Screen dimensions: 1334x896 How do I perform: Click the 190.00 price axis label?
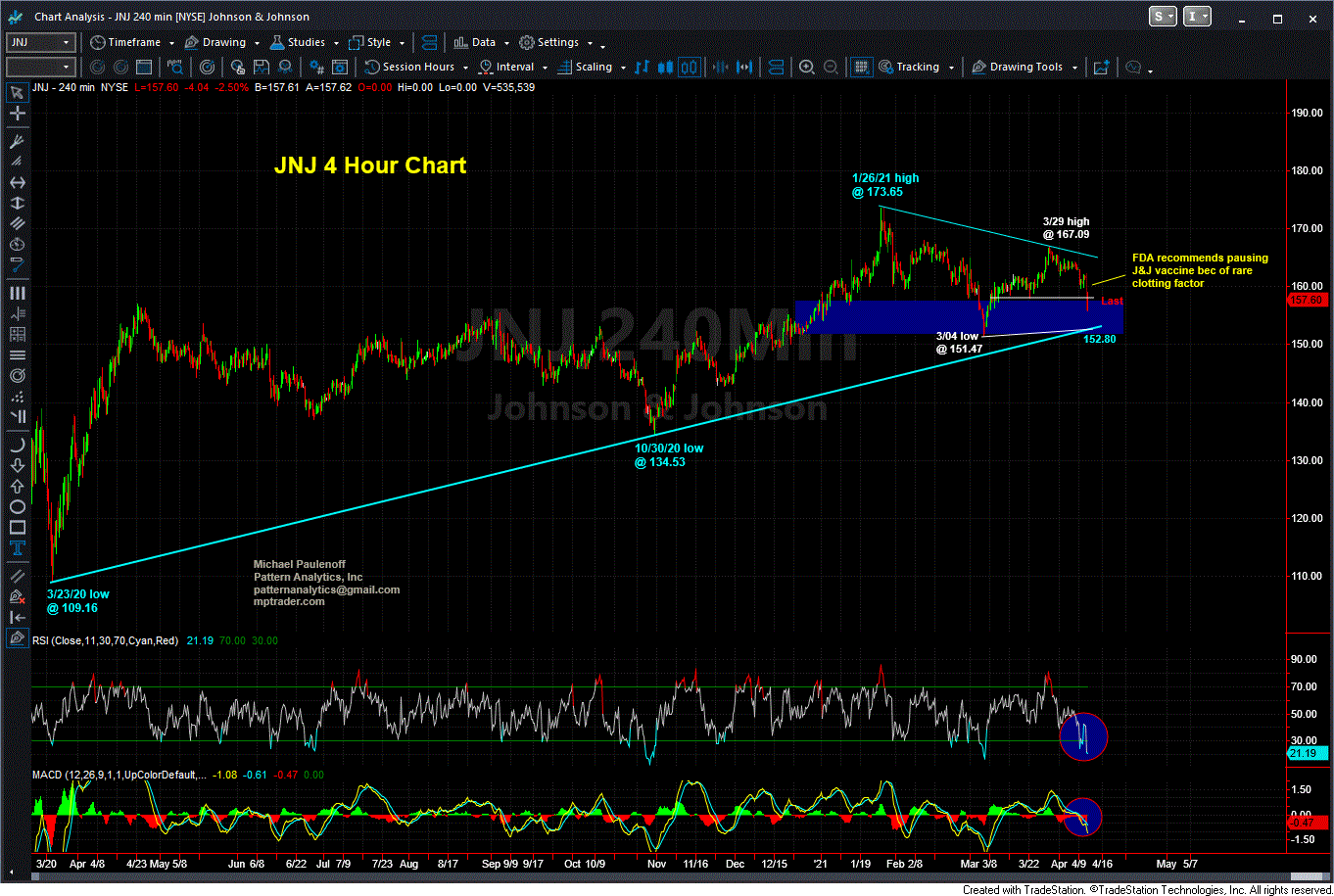tap(1309, 112)
